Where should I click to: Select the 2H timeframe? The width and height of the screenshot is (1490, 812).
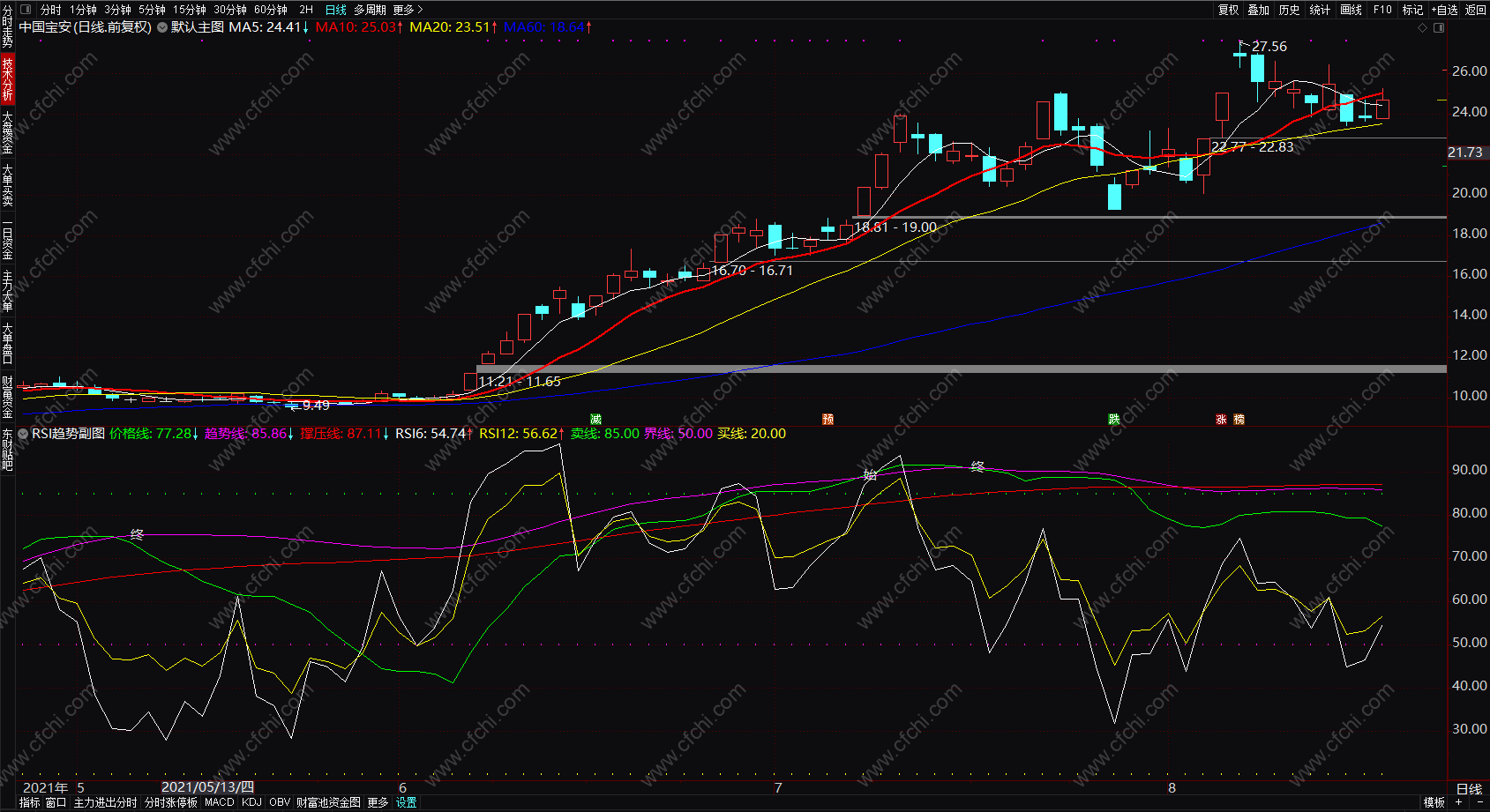306,10
